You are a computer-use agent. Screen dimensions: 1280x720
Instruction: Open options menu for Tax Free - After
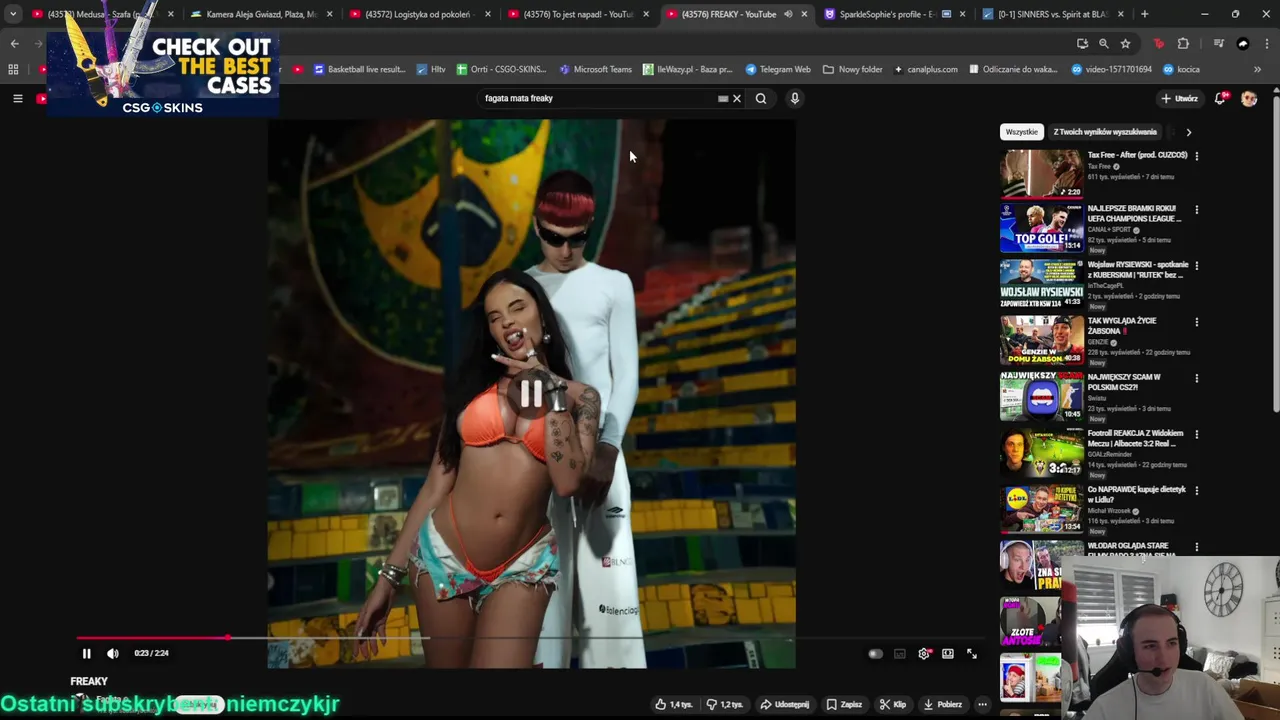click(1196, 156)
